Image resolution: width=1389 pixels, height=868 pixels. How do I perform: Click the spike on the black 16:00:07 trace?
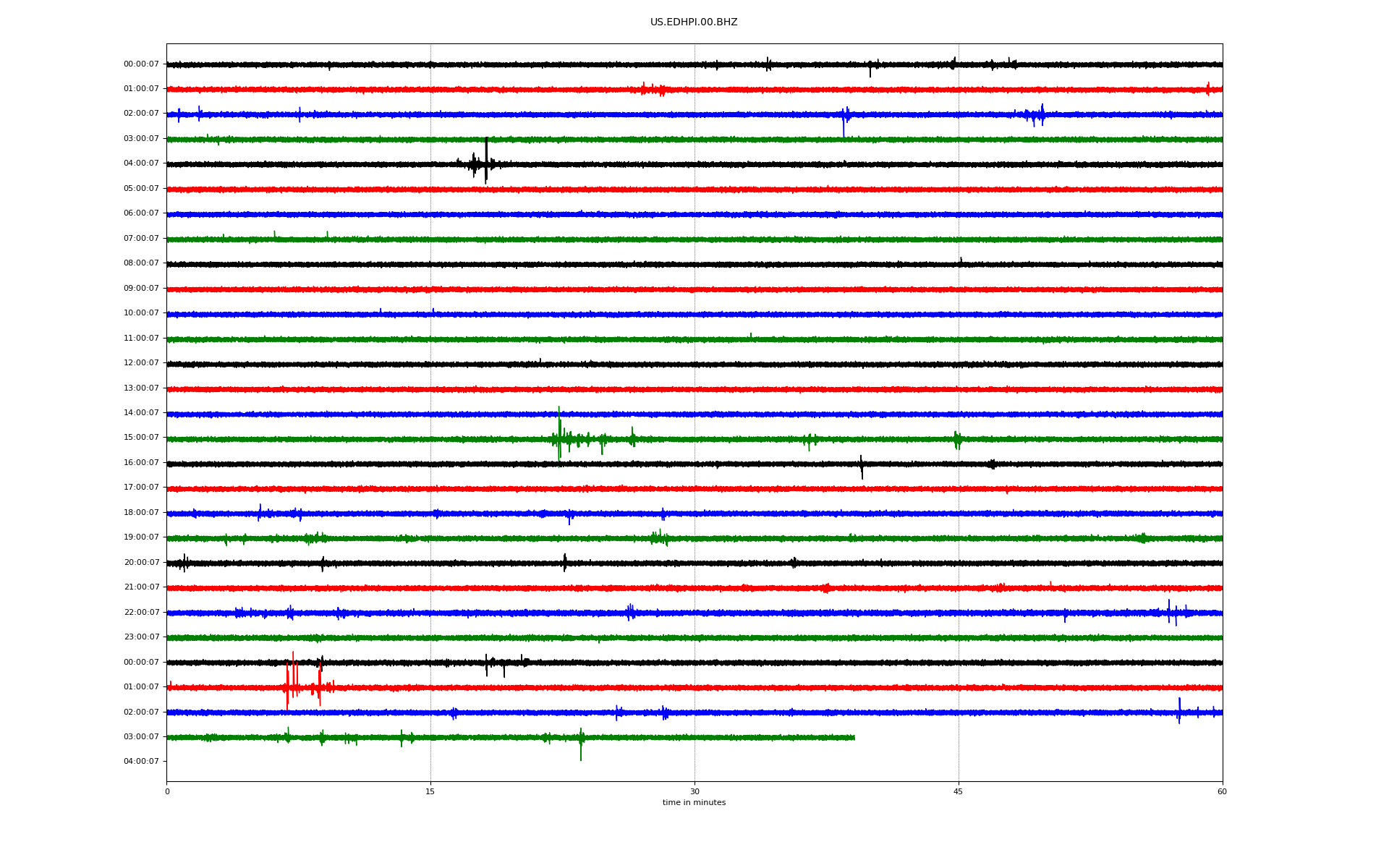point(861,467)
